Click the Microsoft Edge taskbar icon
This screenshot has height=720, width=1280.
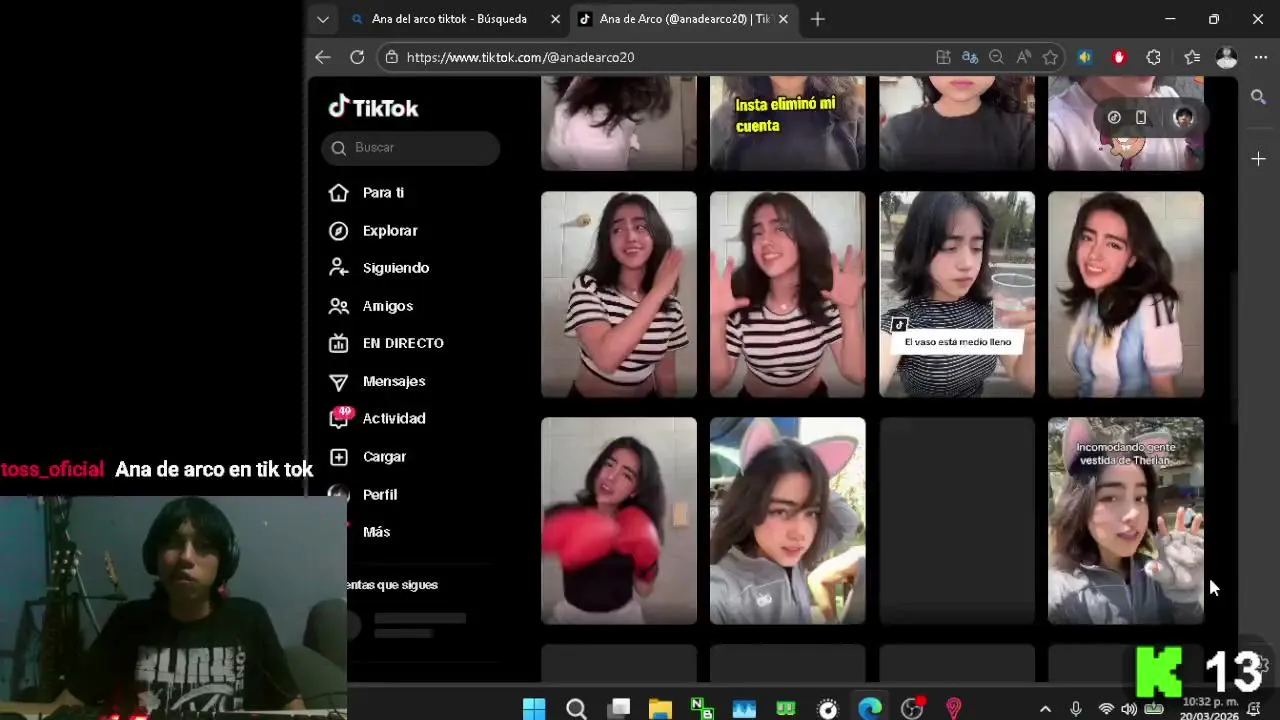870,708
